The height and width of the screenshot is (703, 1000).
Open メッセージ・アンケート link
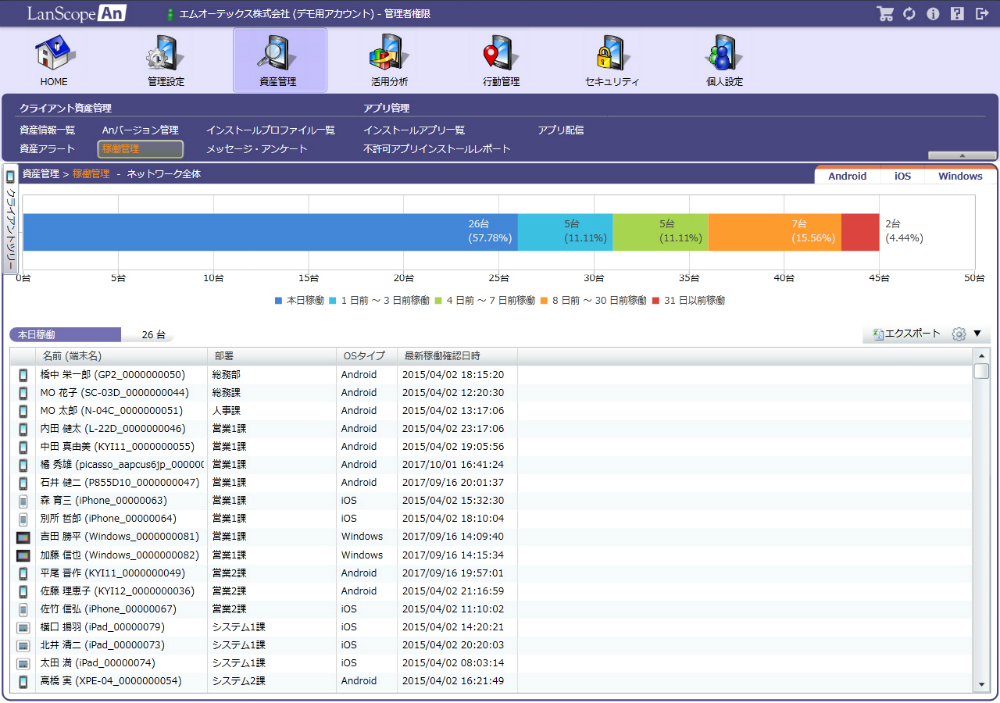pyautogui.click(x=256, y=149)
